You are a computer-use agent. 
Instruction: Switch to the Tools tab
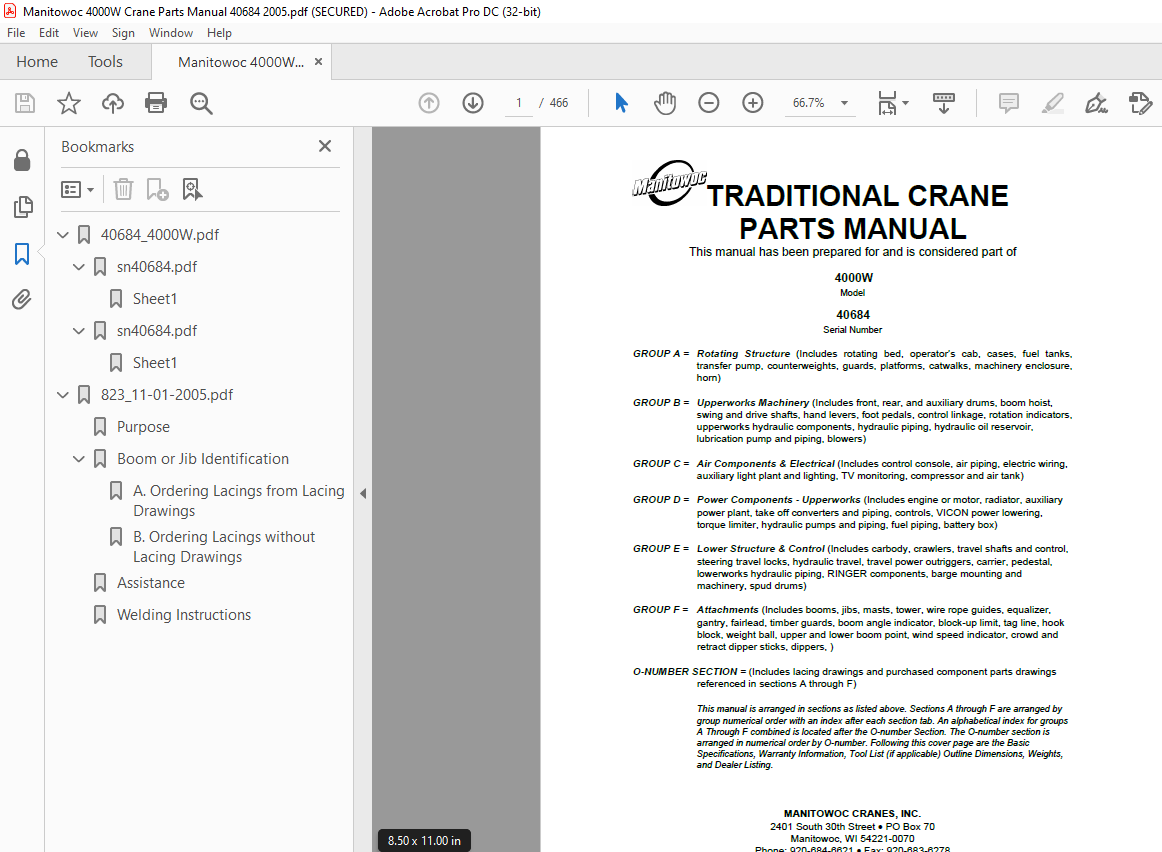(105, 61)
